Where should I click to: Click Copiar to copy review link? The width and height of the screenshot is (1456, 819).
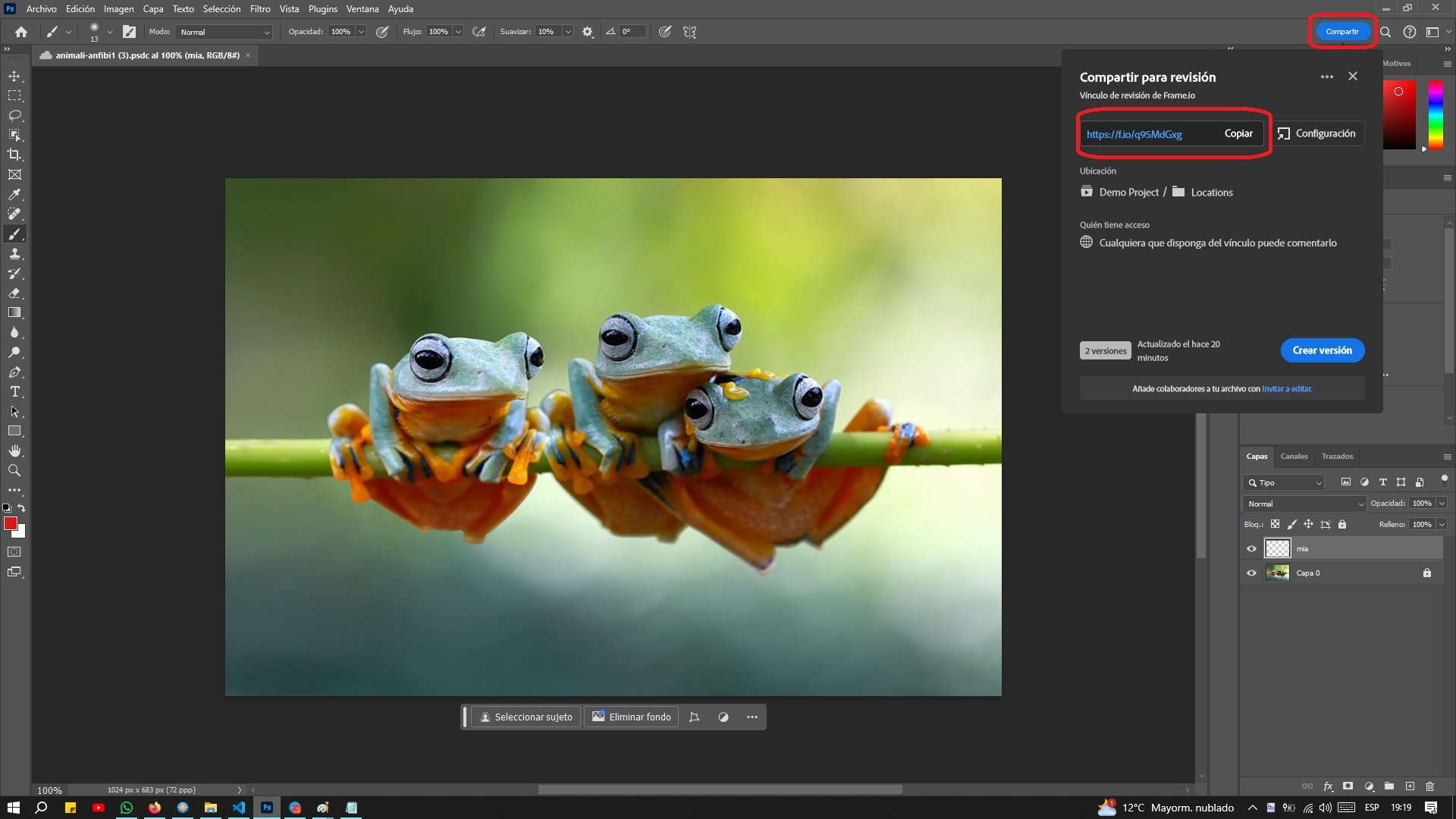tap(1238, 133)
